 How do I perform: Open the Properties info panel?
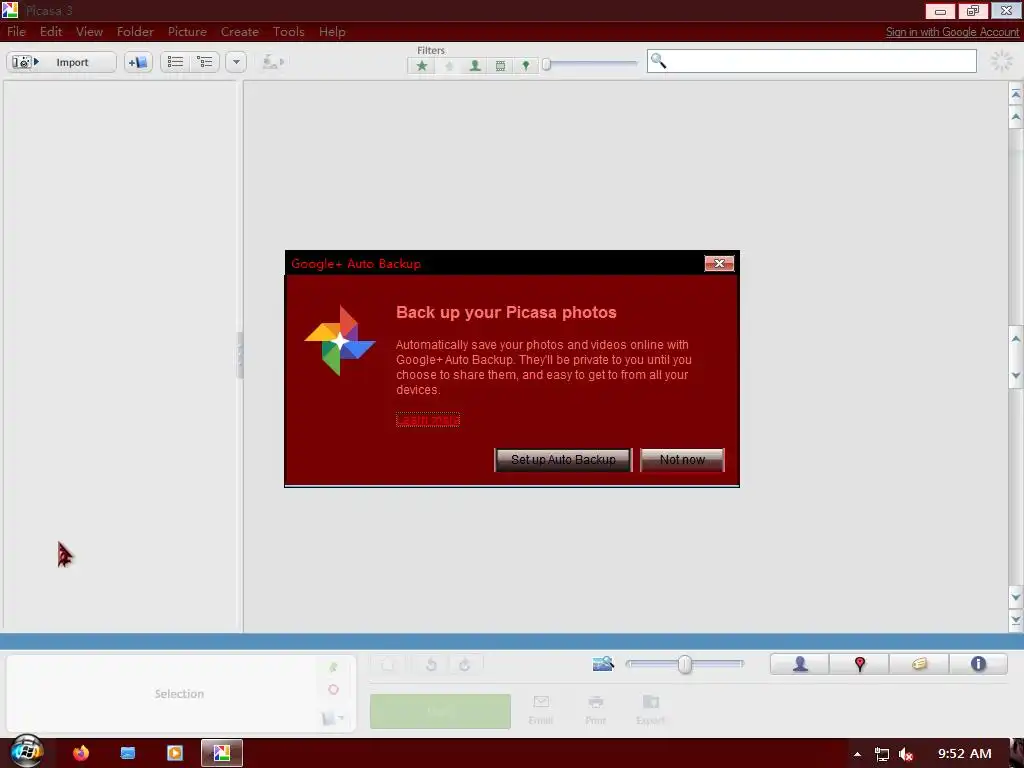[978, 664]
